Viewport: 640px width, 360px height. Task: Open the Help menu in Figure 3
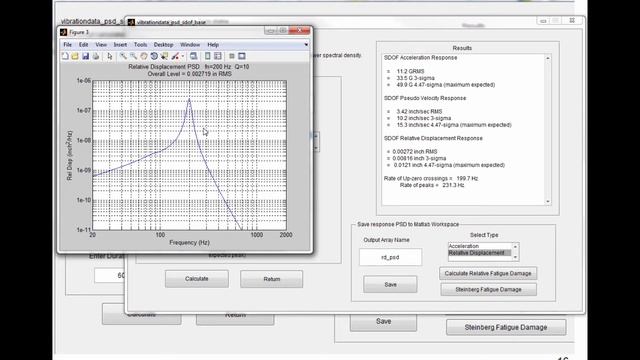click(x=213, y=44)
